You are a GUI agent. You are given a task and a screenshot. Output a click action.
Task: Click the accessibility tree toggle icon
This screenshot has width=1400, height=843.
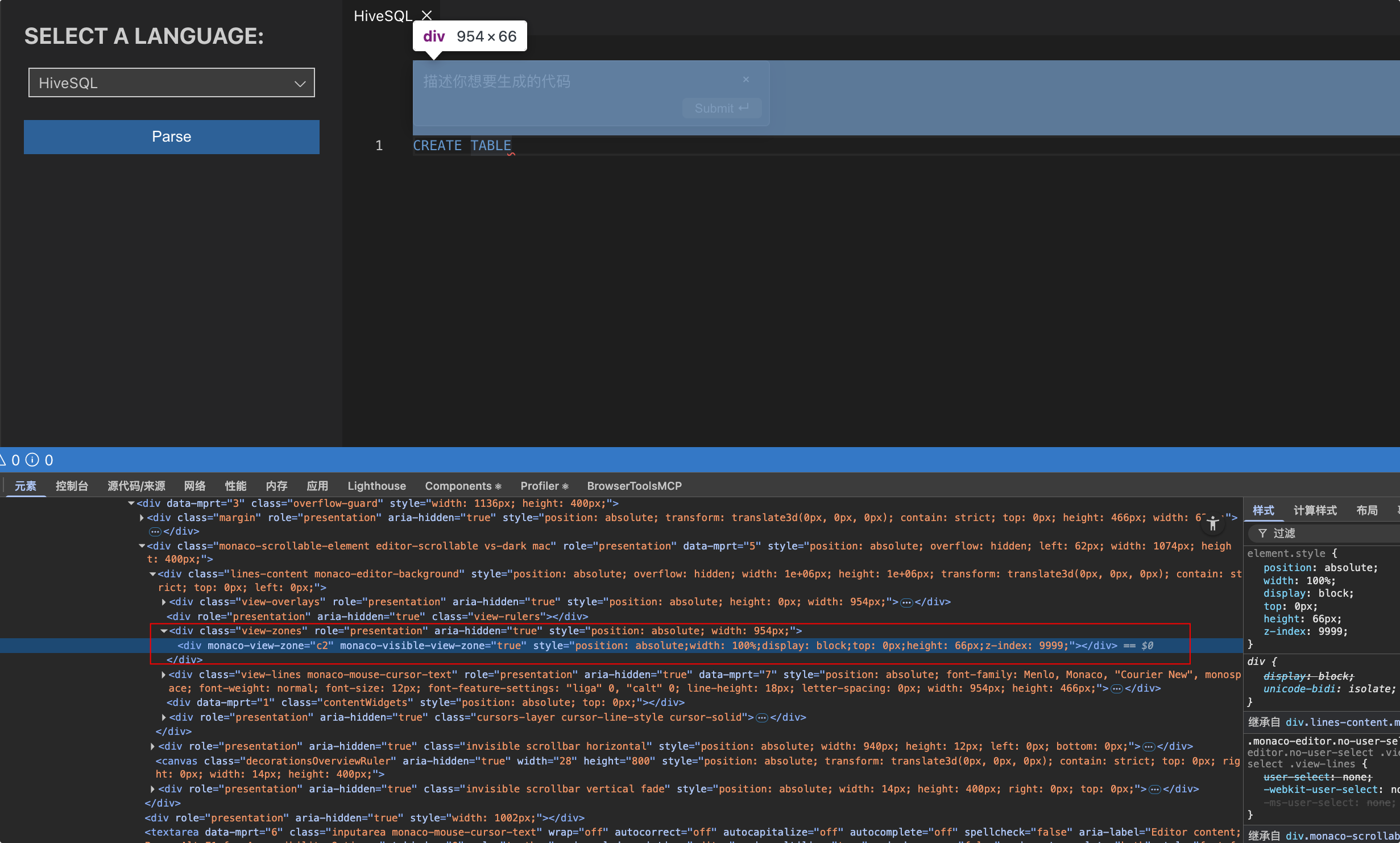1212,524
